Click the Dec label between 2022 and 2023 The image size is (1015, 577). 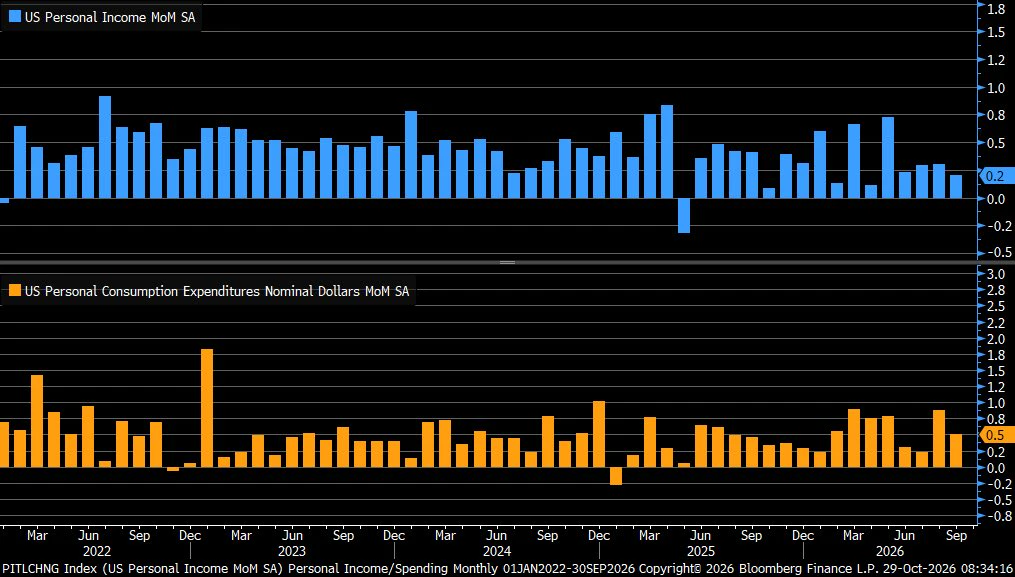point(190,536)
